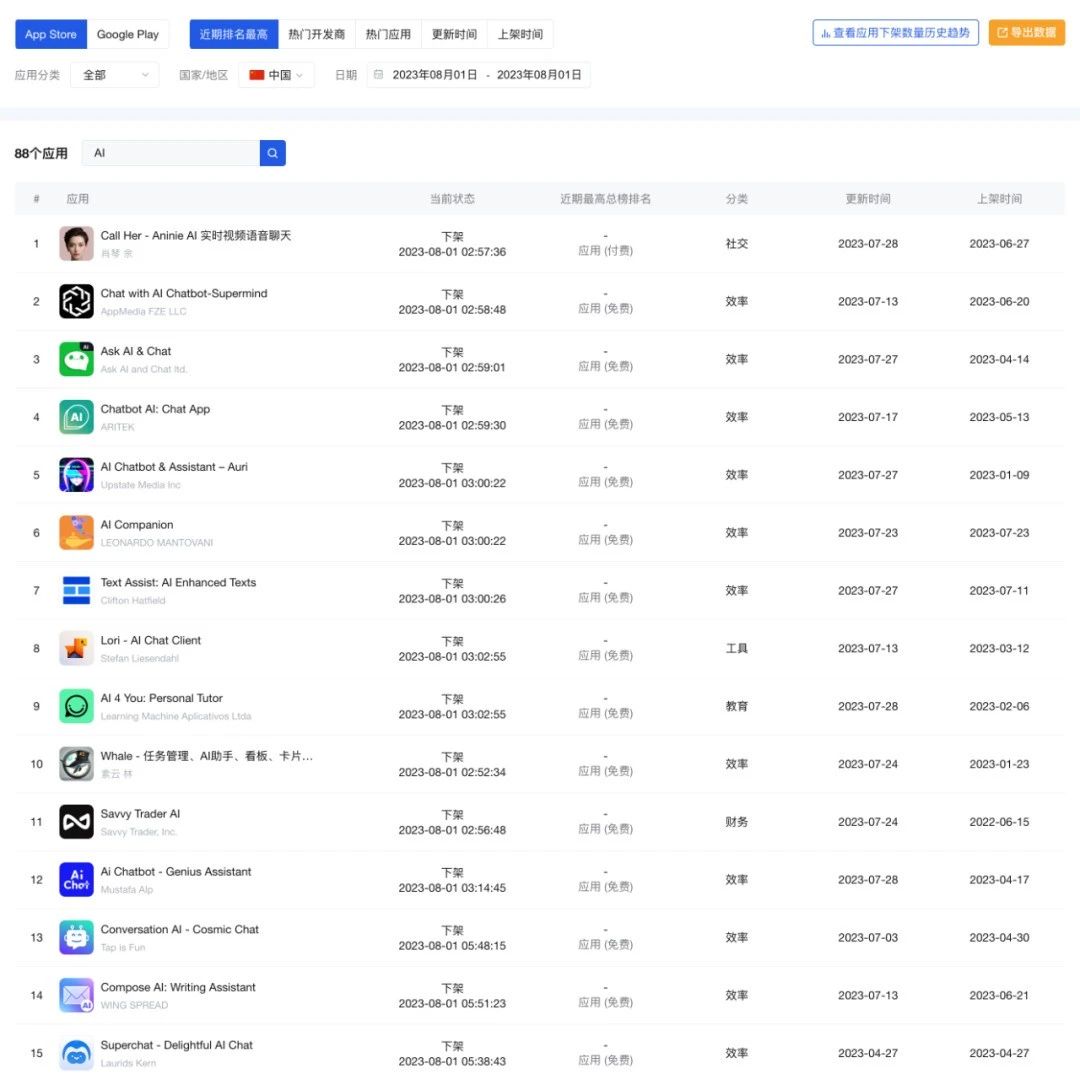Open Compose AI: Writing Assistant icon
The width and height of the screenshot is (1080, 1081).
pyautogui.click(x=77, y=996)
